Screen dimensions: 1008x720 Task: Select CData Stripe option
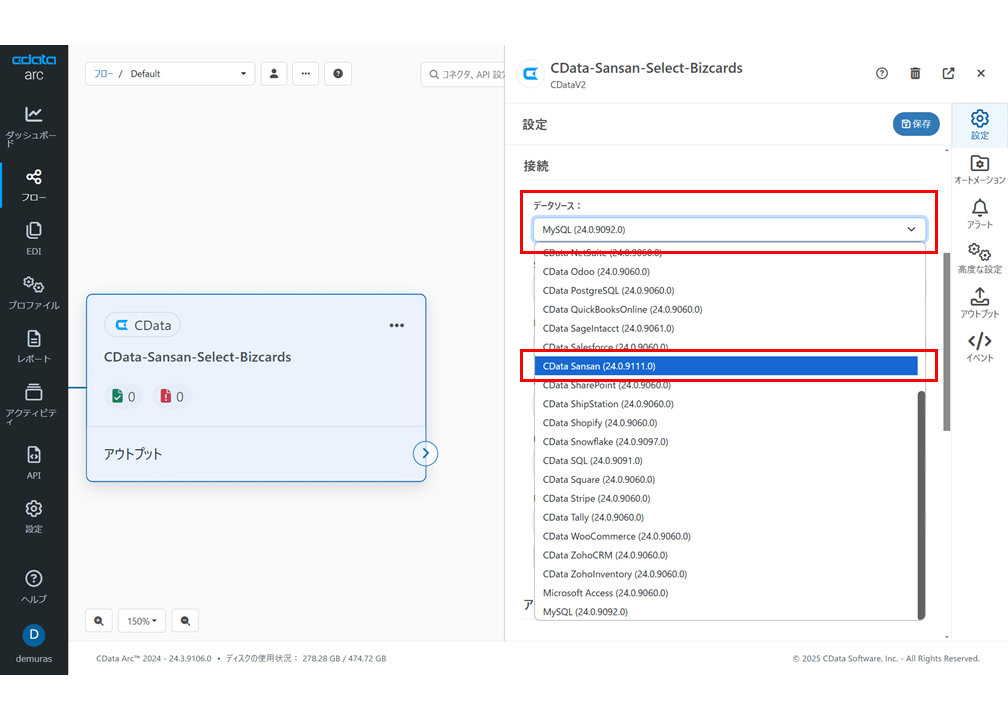pyautogui.click(x=726, y=498)
